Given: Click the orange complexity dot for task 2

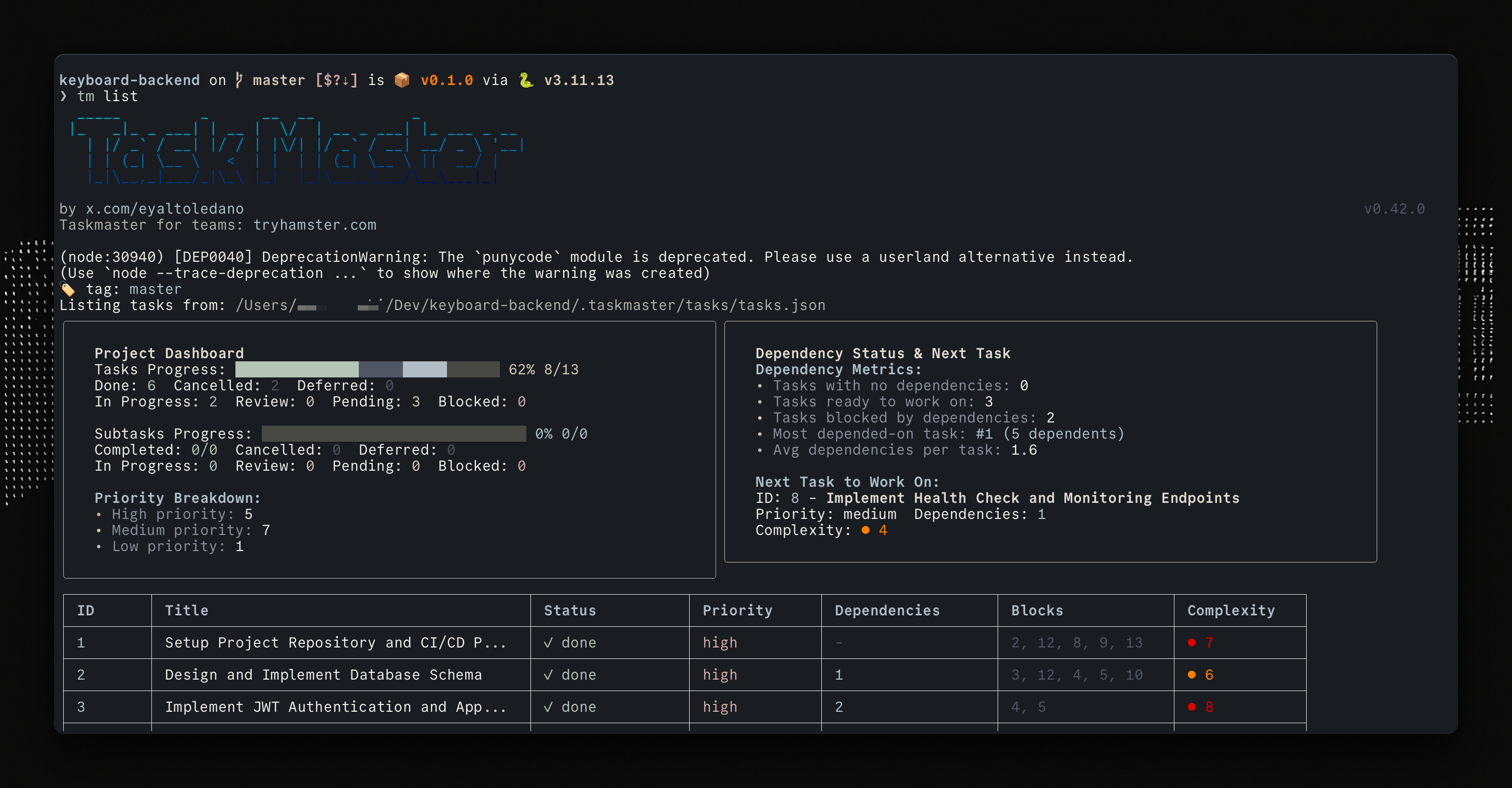Looking at the screenshot, I should pyautogui.click(x=1192, y=675).
